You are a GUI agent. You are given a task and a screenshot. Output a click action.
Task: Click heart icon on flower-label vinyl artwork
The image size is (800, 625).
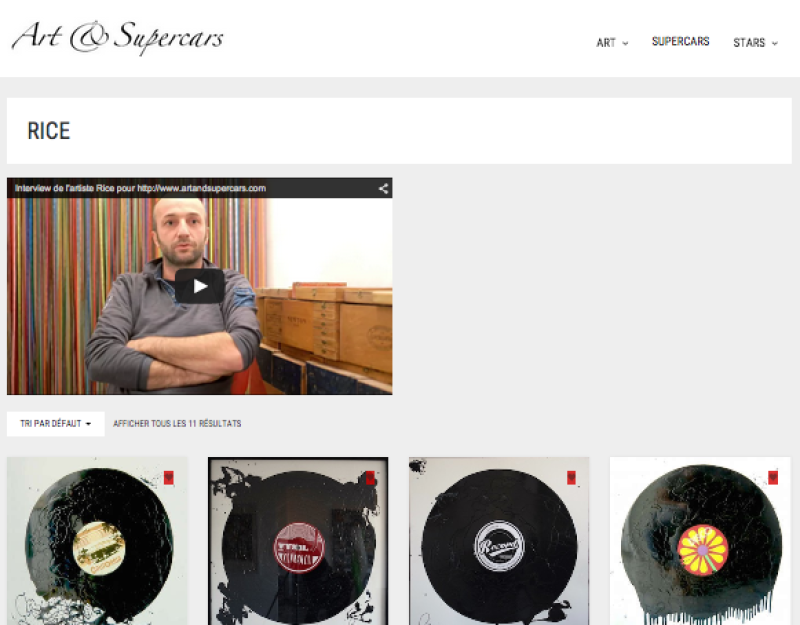(773, 478)
